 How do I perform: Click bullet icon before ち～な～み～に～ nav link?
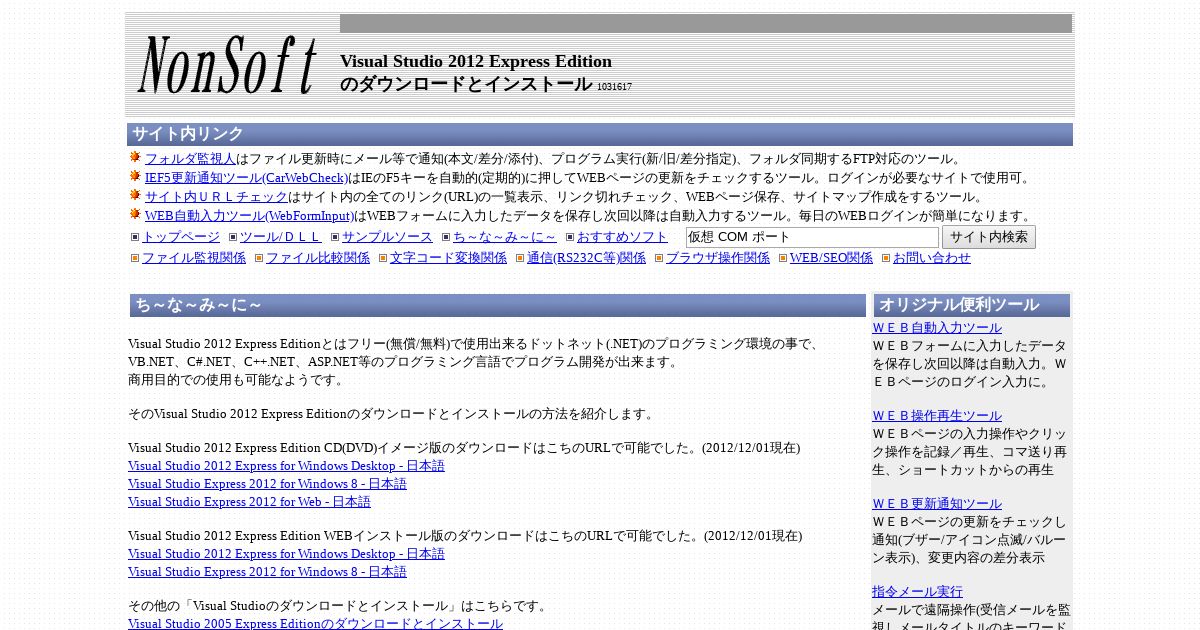click(x=446, y=237)
